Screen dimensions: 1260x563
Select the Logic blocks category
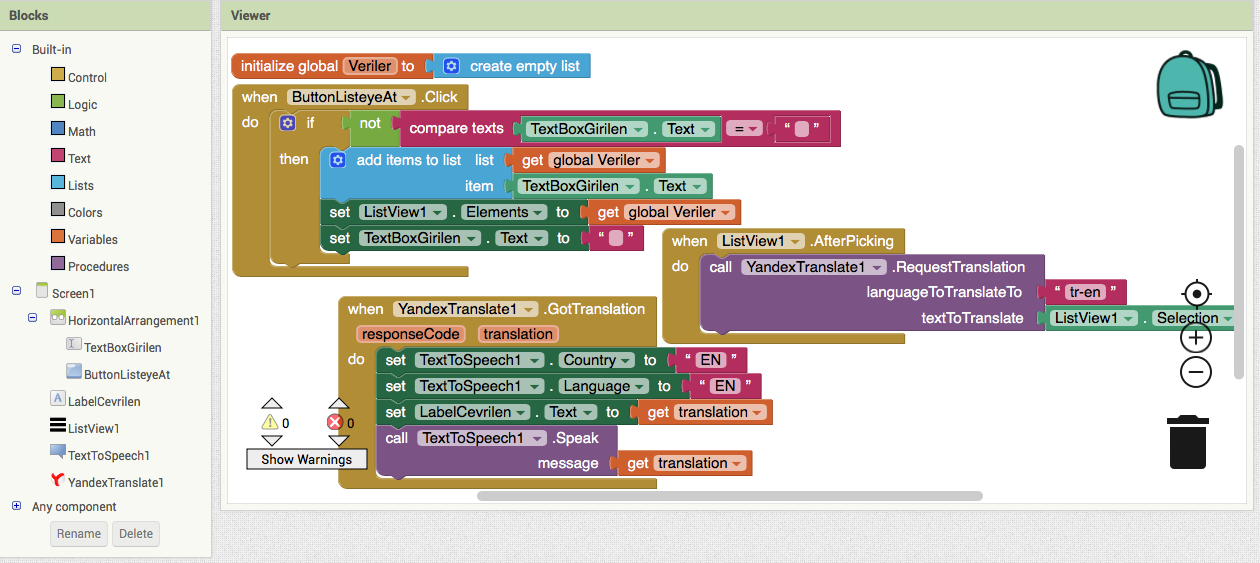83,104
